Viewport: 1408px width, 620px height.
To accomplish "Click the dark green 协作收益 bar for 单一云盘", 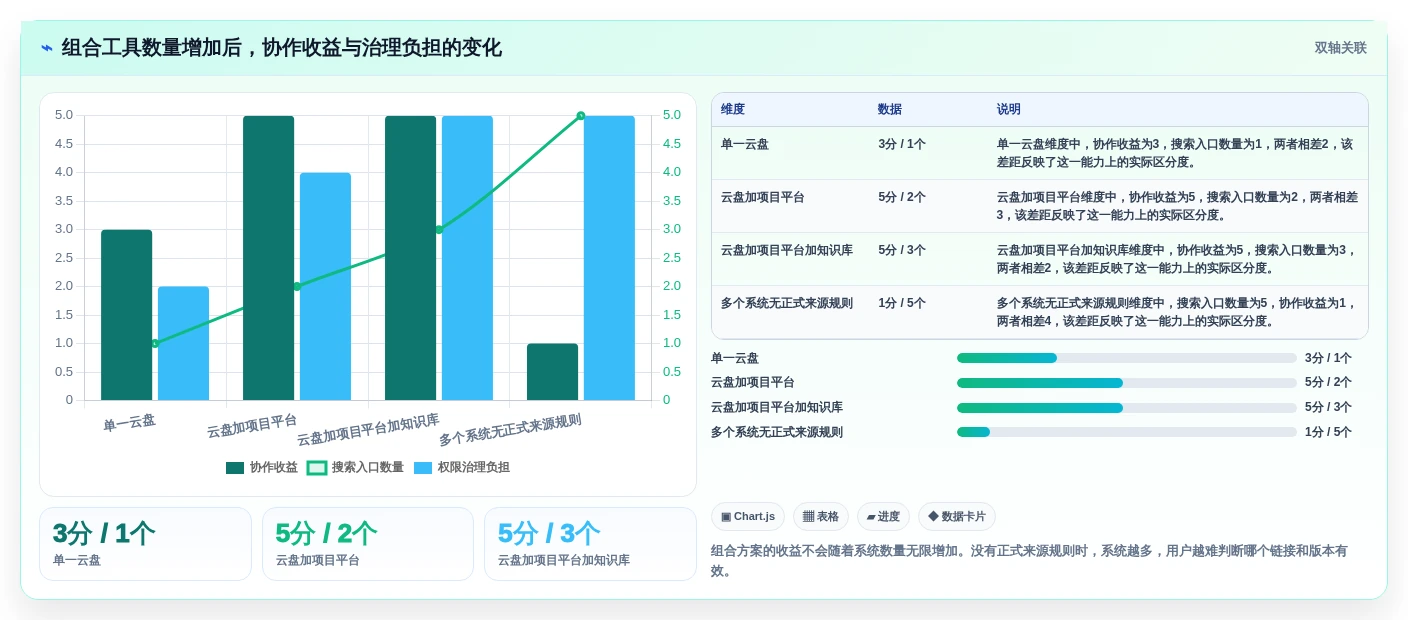I will pos(126,315).
